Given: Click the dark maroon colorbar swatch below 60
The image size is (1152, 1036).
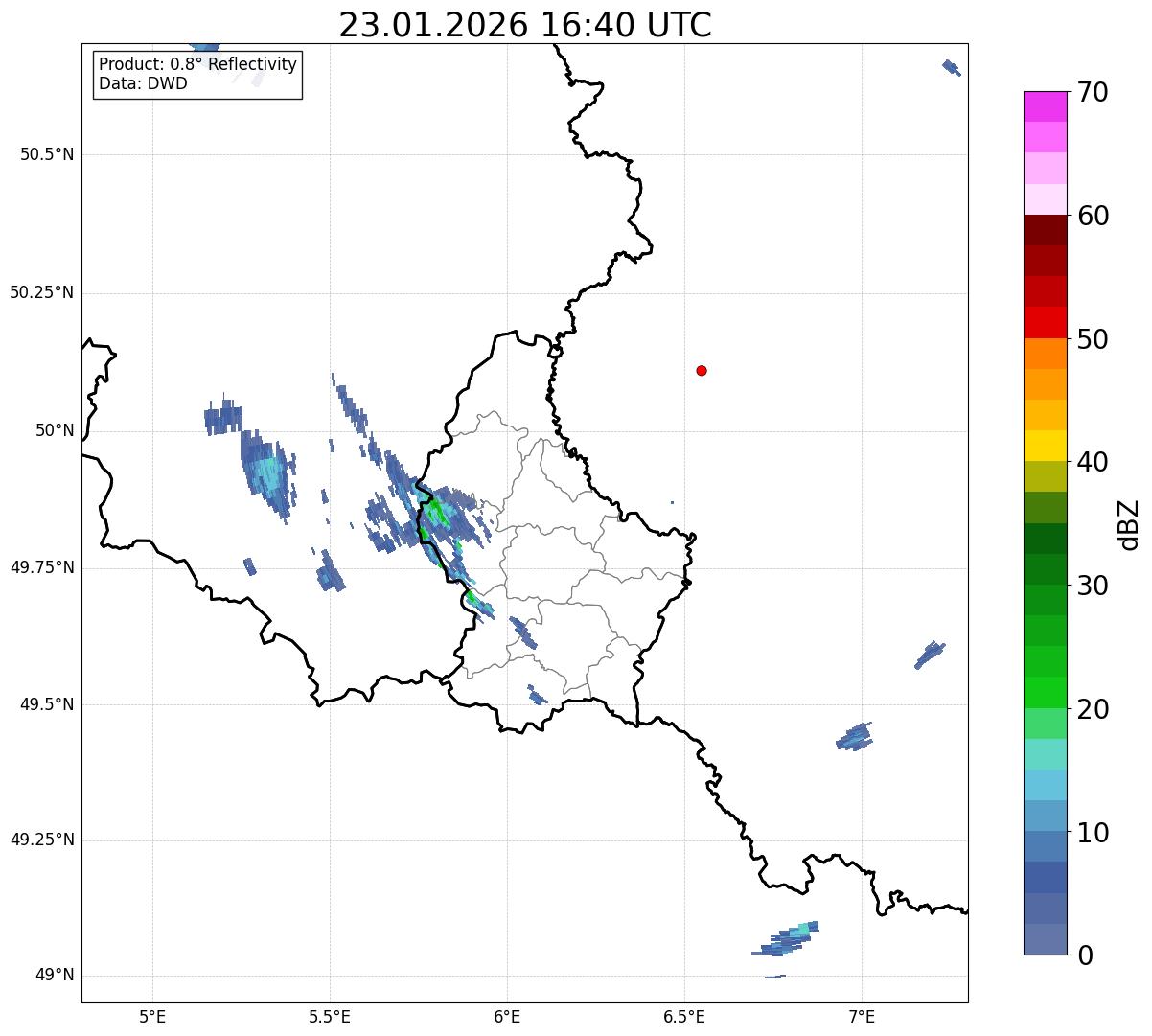Looking at the screenshot, I should [x=1045, y=230].
